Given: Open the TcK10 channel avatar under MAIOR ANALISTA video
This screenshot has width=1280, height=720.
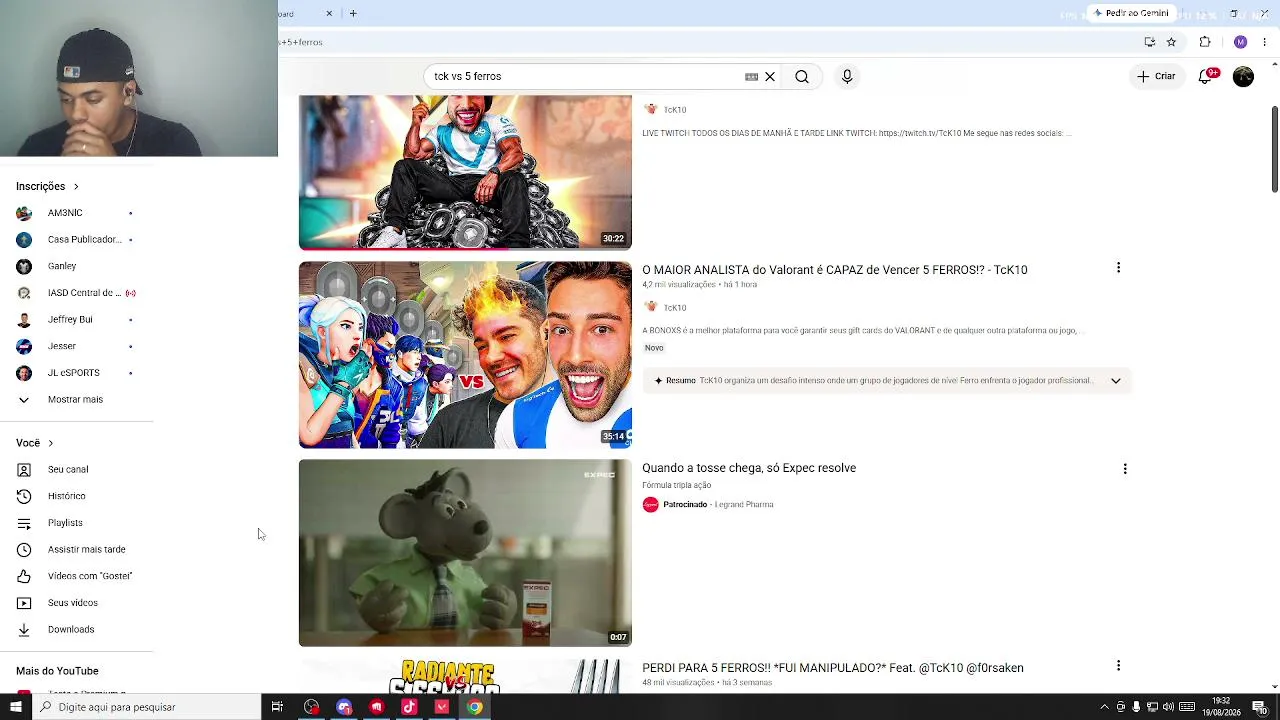Looking at the screenshot, I should coord(650,307).
